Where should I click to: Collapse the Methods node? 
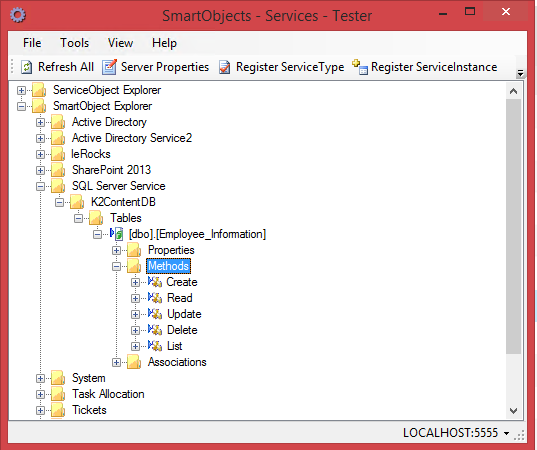pos(116,266)
